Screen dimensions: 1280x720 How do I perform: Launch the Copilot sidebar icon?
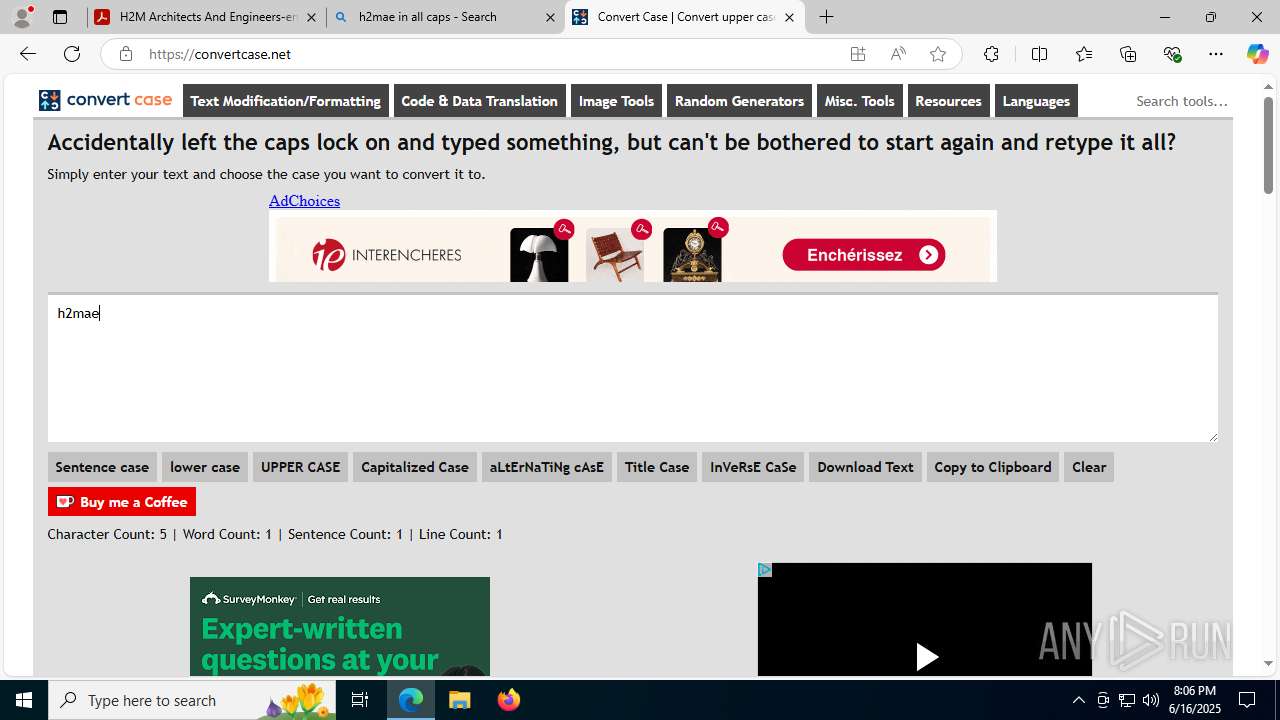[1257, 54]
